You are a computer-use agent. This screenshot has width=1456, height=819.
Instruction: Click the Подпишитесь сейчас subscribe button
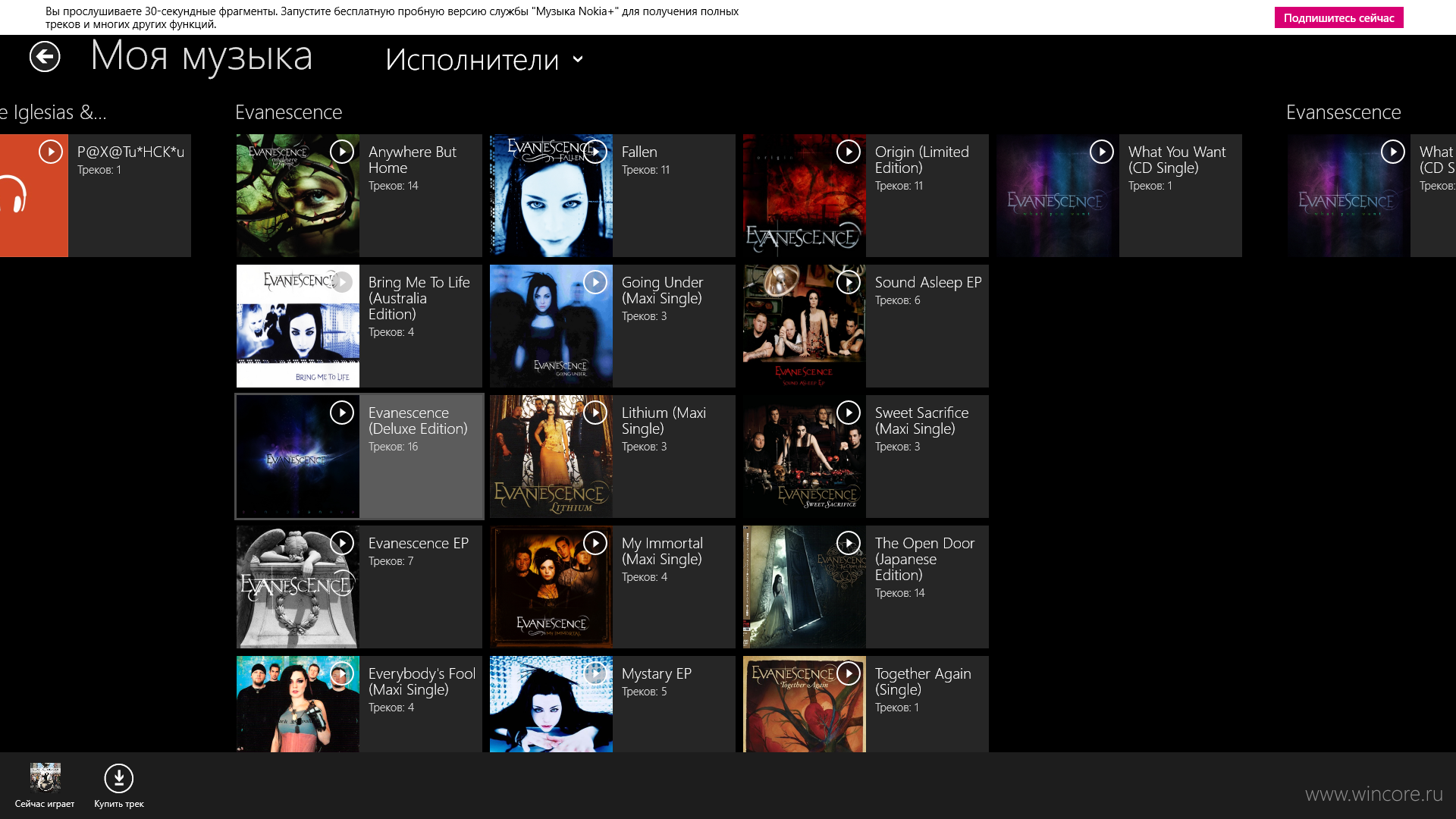pyautogui.click(x=1338, y=18)
